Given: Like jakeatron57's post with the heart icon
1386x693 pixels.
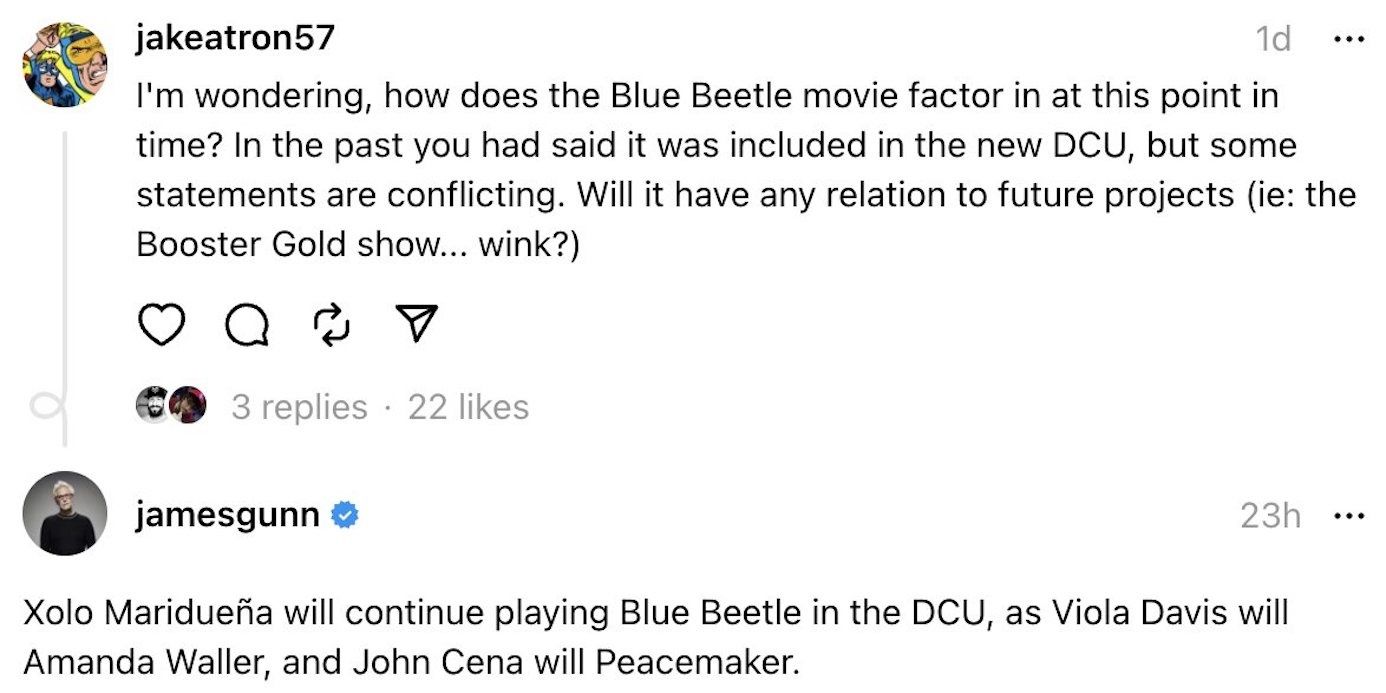Looking at the screenshot, I should [160, 325].
